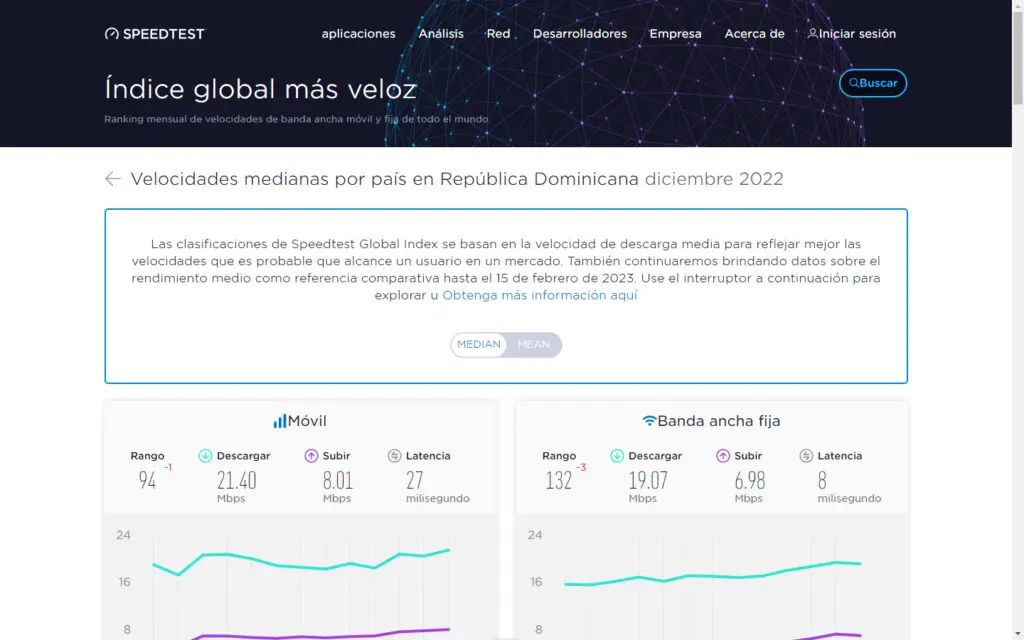Click the 'Índice global más veloz' heading
The height and width of the screenshot is (640, 1024).
(261, 89)
